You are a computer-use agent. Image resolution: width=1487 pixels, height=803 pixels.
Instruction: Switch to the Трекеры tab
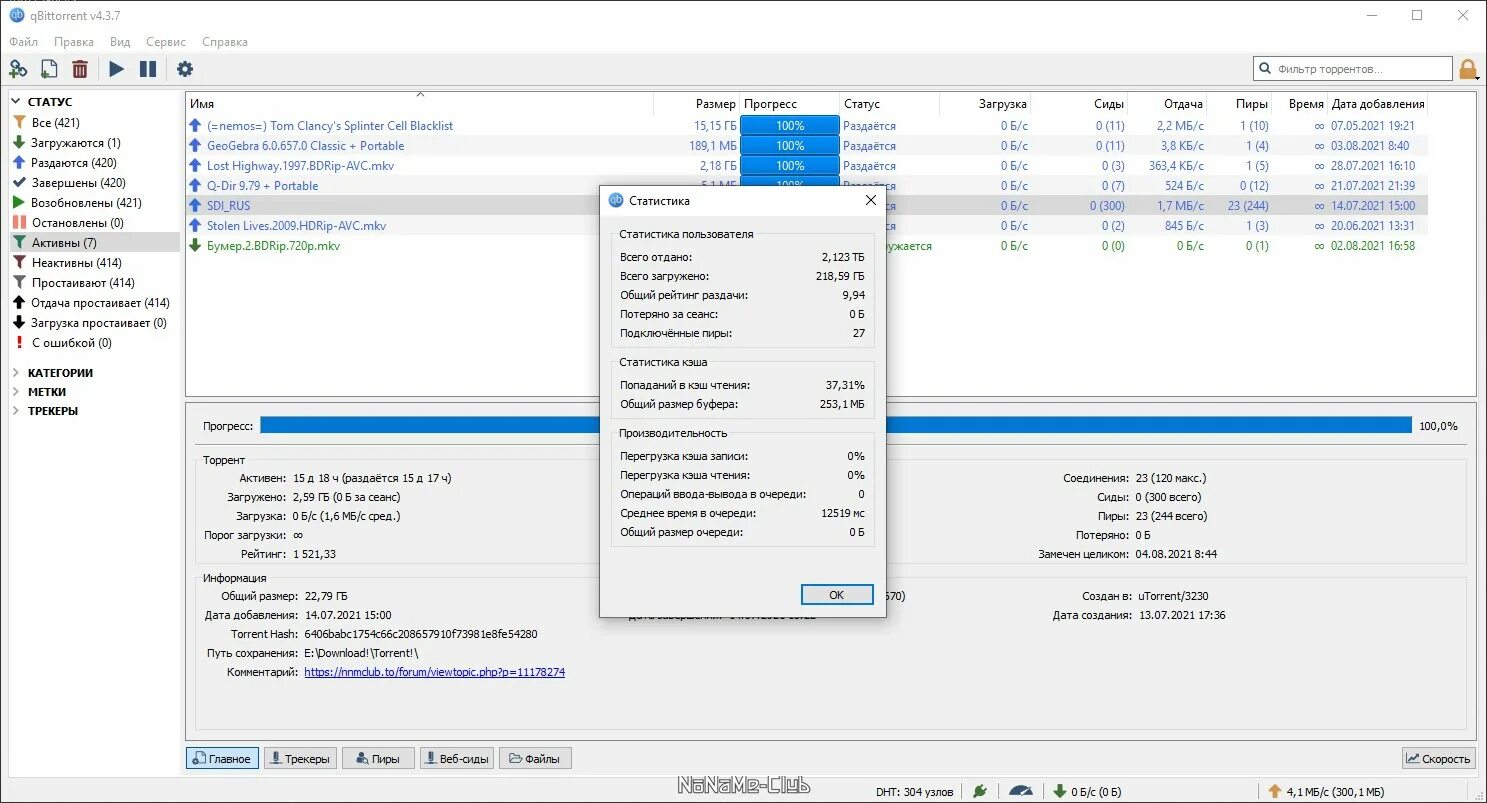[300, 759]
